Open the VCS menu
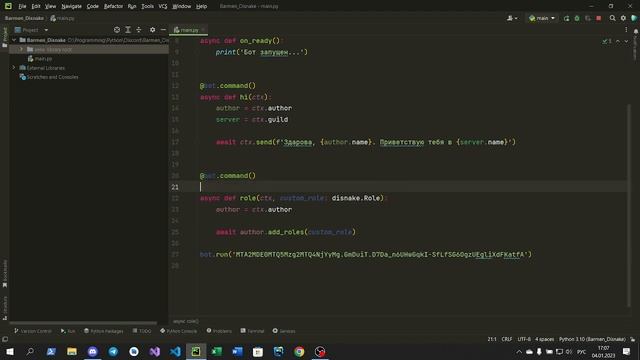This screenshot has width=640, height=360. [x=163, y=6]
